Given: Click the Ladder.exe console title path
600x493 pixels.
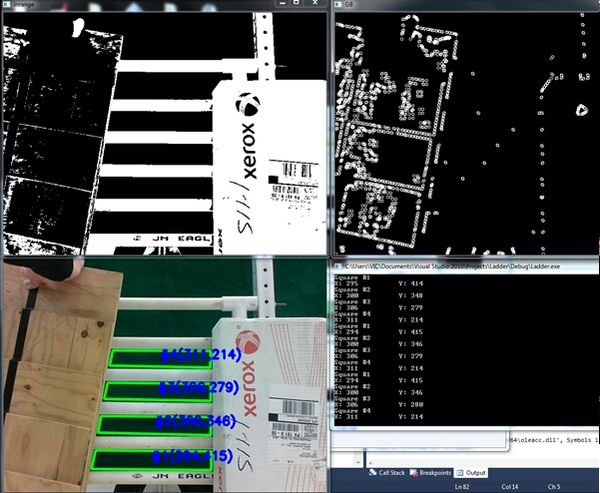Looking at the screenshot, I should (452, 266).
